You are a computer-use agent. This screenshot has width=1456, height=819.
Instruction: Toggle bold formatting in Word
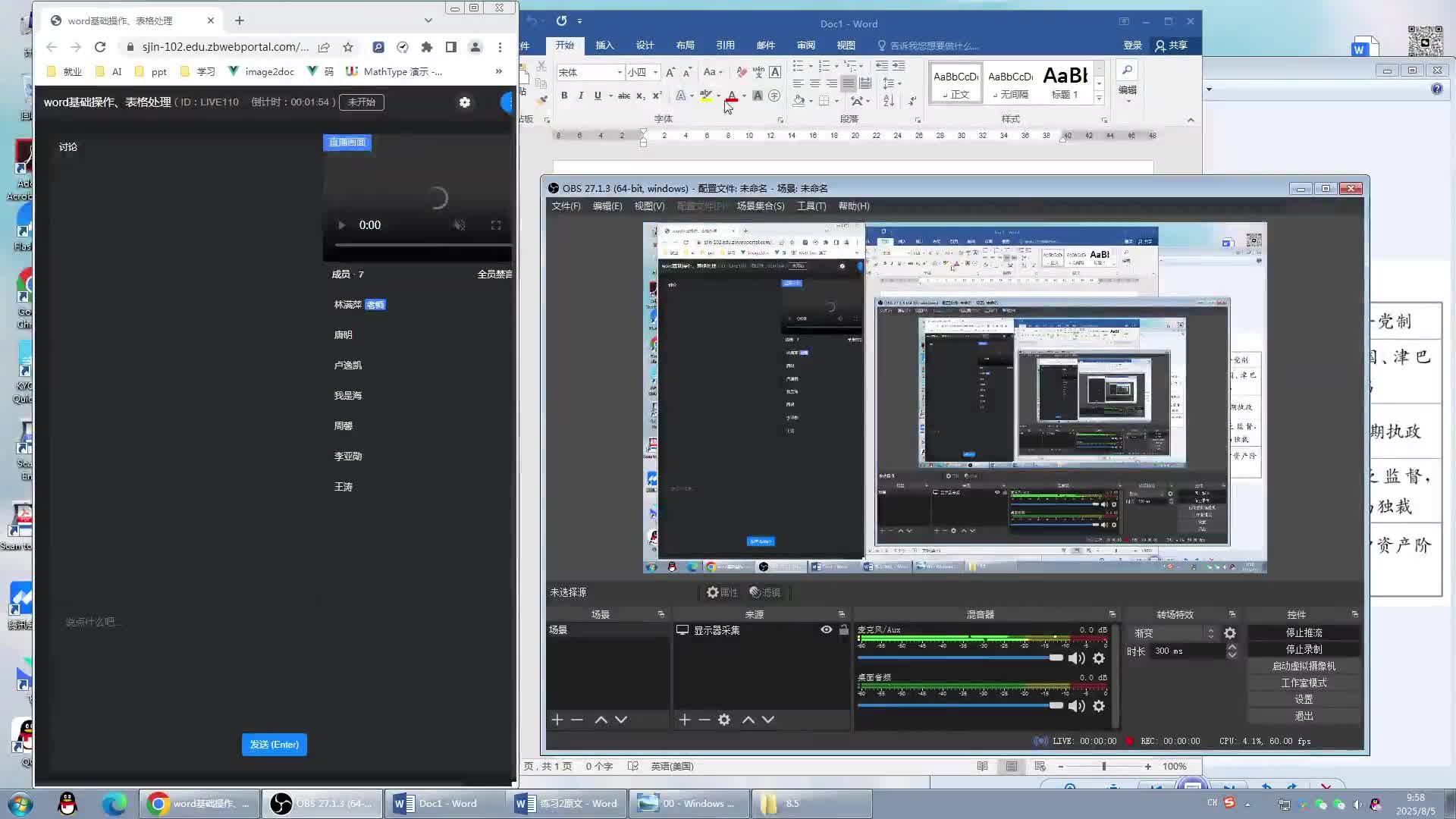point(563,96)
